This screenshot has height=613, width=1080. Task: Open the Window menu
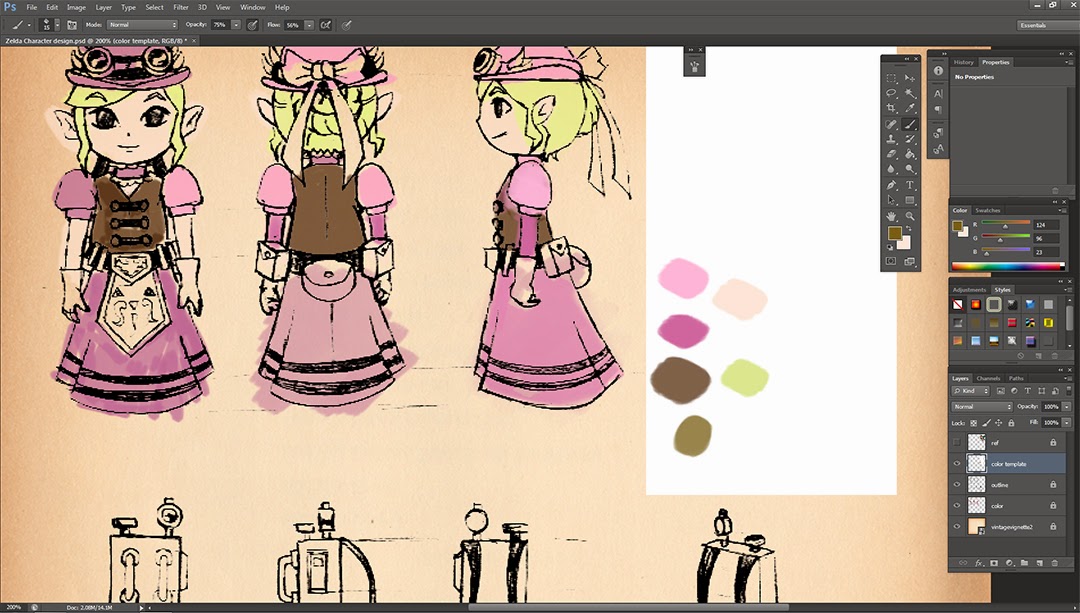[252, 8]
